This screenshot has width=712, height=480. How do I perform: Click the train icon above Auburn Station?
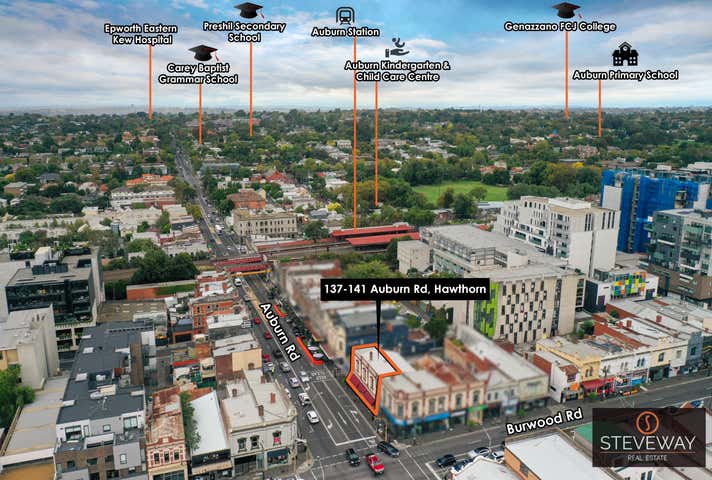346,16
